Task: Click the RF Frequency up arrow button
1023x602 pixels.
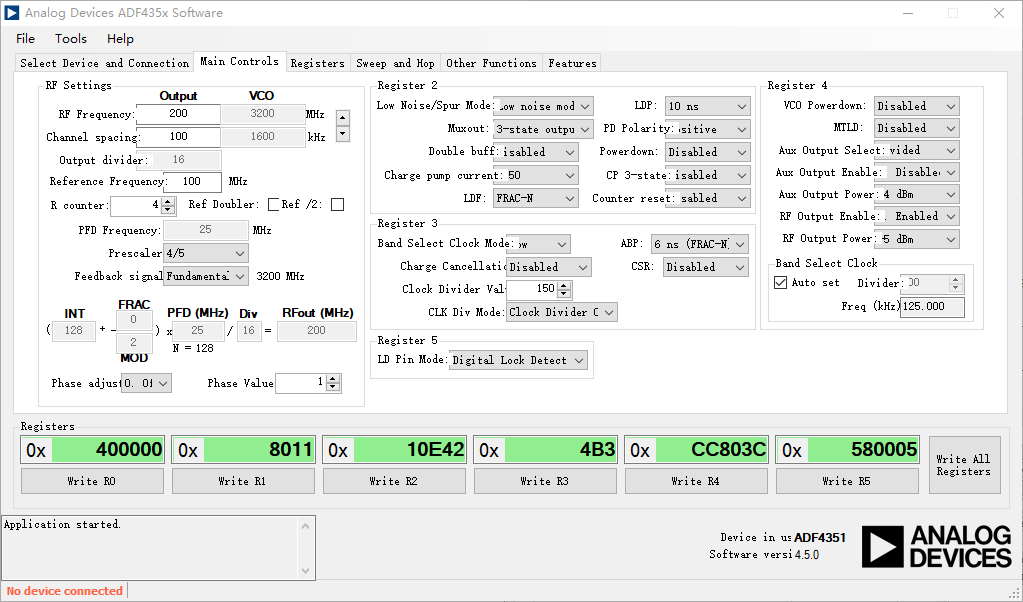Action: 343,118
